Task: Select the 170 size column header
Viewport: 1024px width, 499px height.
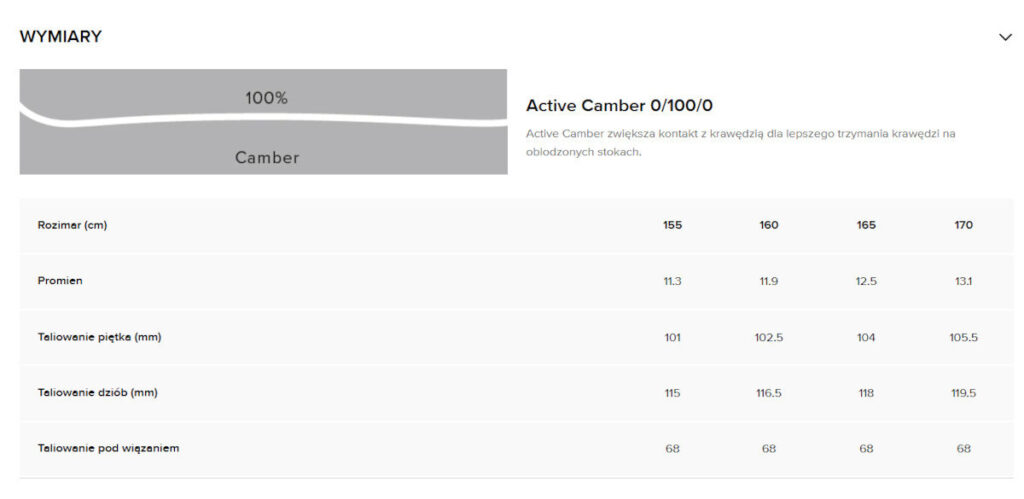Action: (x=963, y=225)
